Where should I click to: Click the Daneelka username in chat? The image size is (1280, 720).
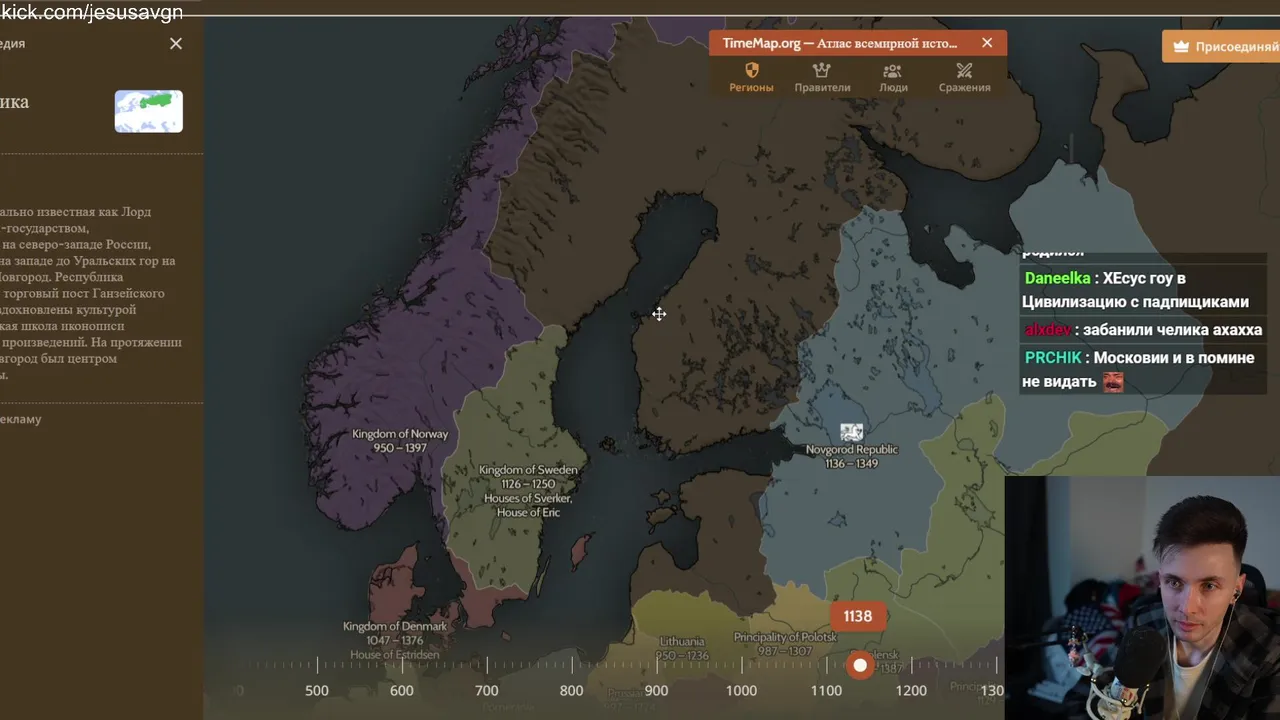[1057, 278]
